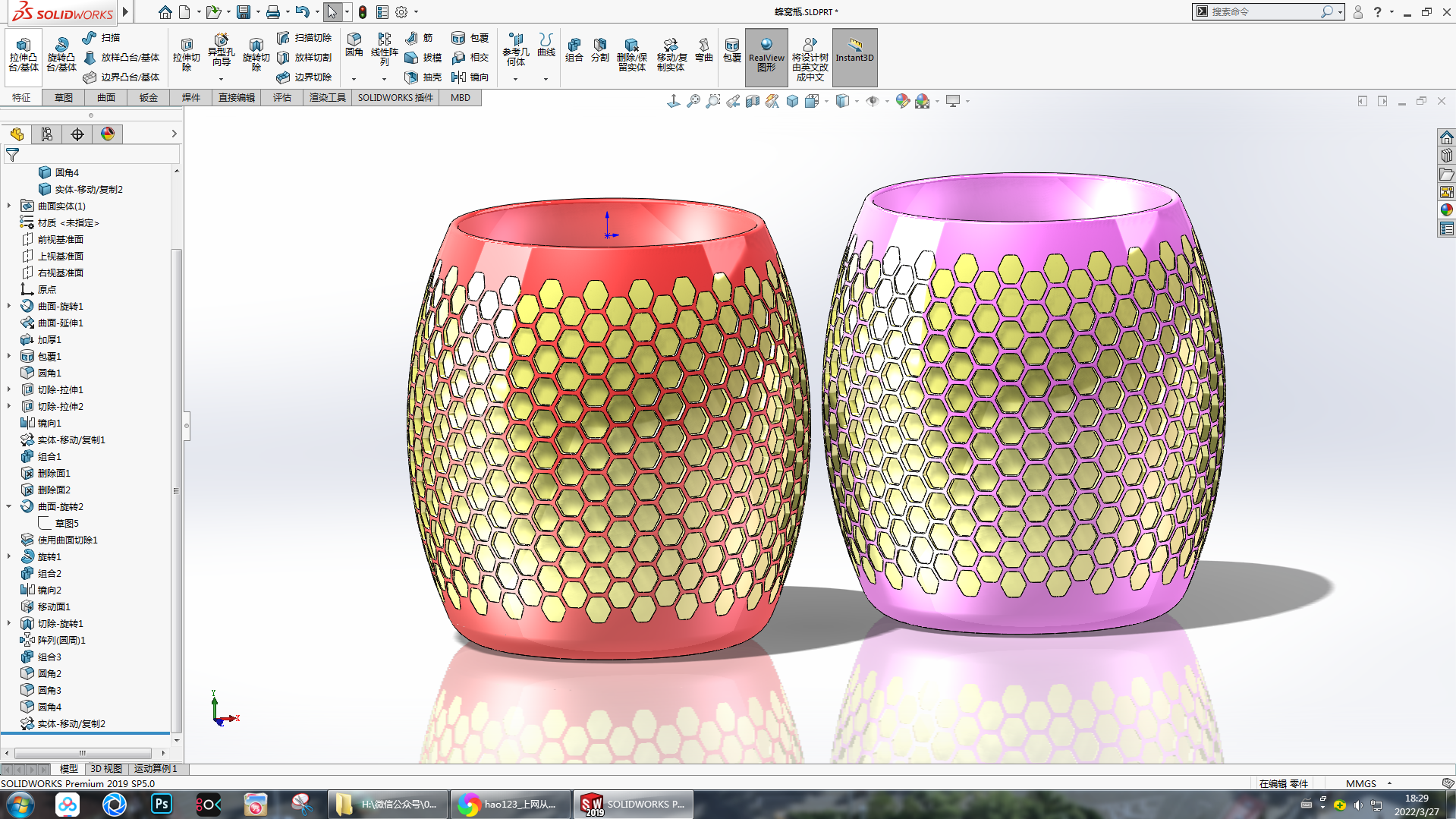1456x819 pixels.
Task: Open the 参考几何体 reference geometry tool
Action: tap(516, 50)
